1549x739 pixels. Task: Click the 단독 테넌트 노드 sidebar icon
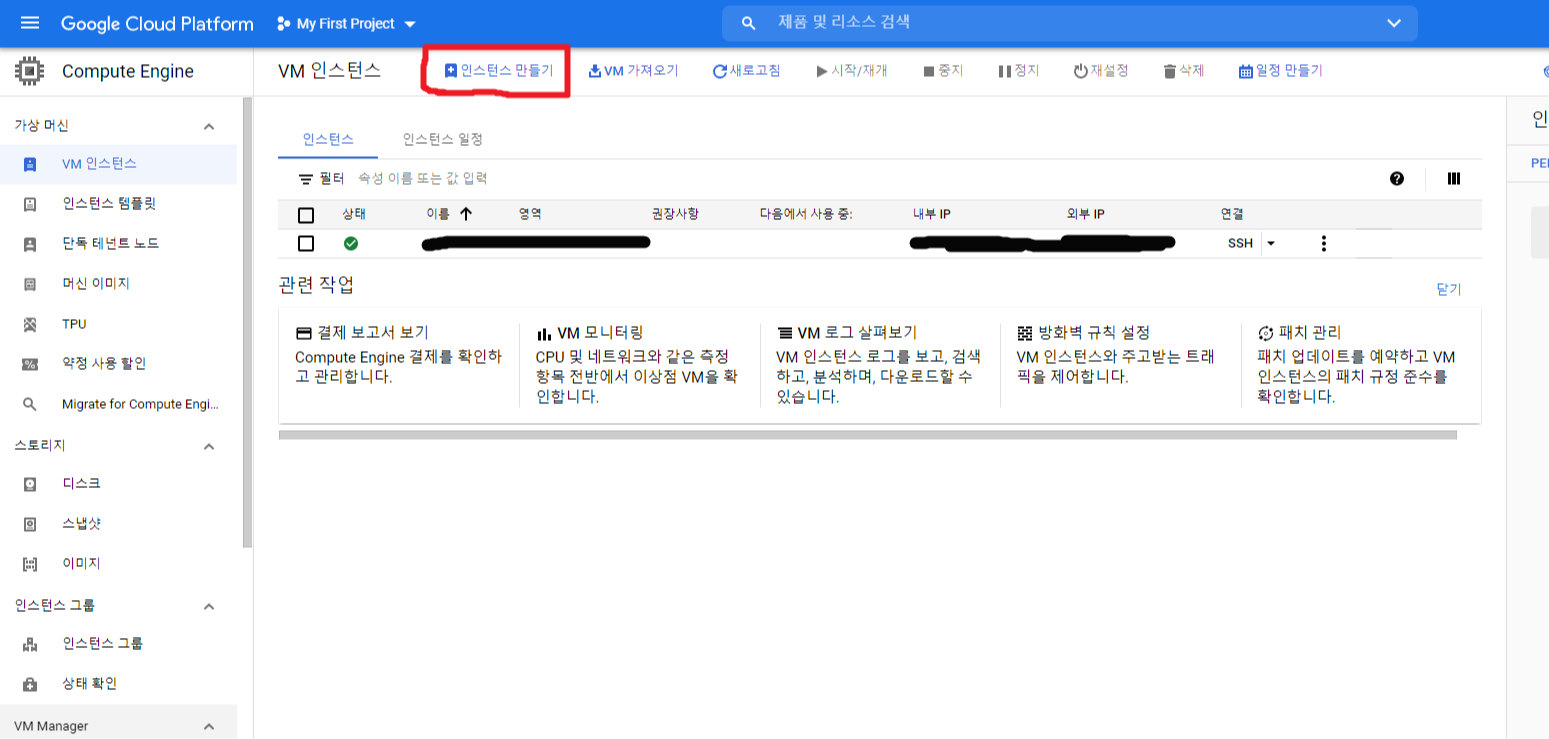[30, 244]
